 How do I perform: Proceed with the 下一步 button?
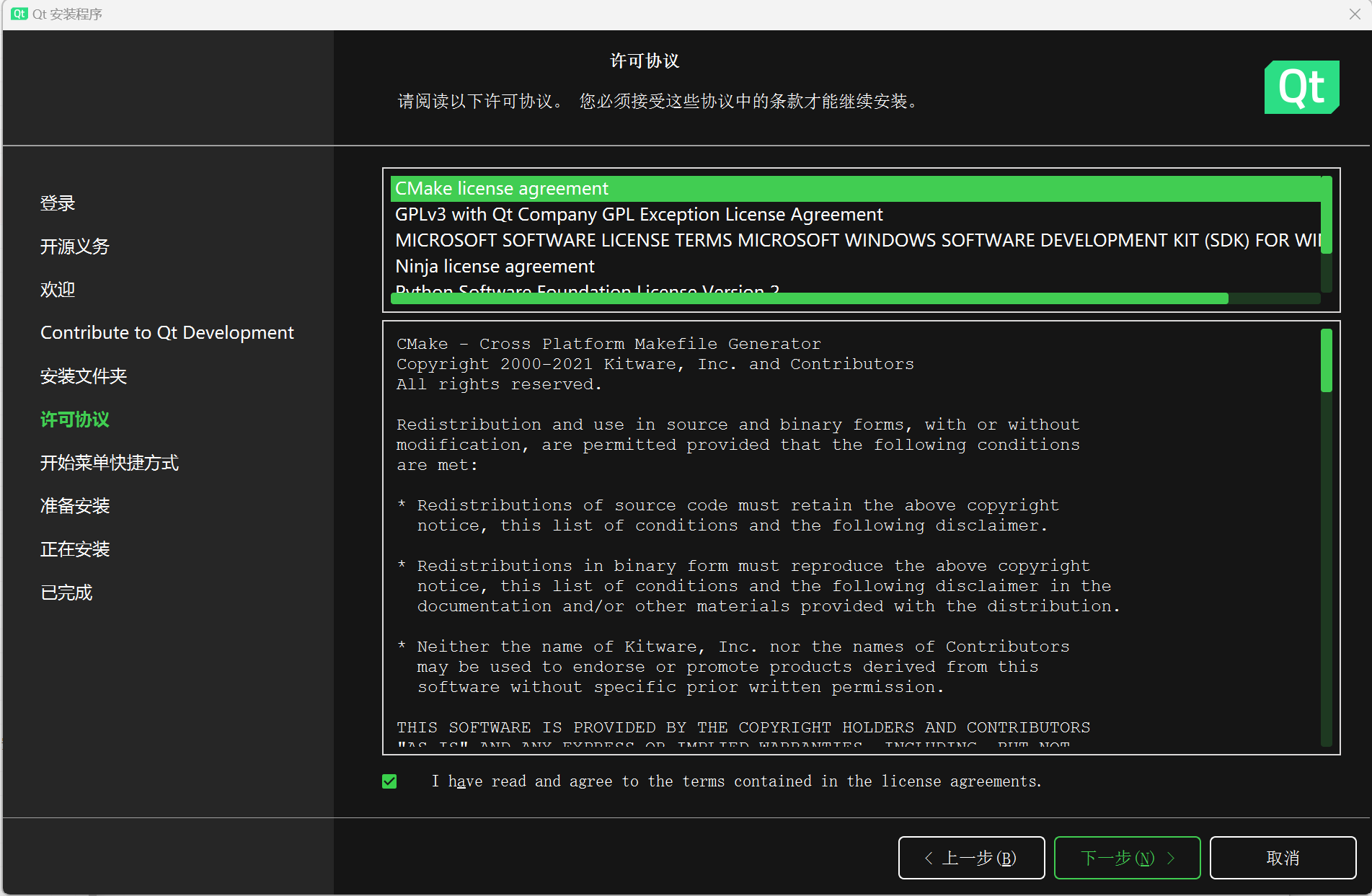pos(1127,858)
